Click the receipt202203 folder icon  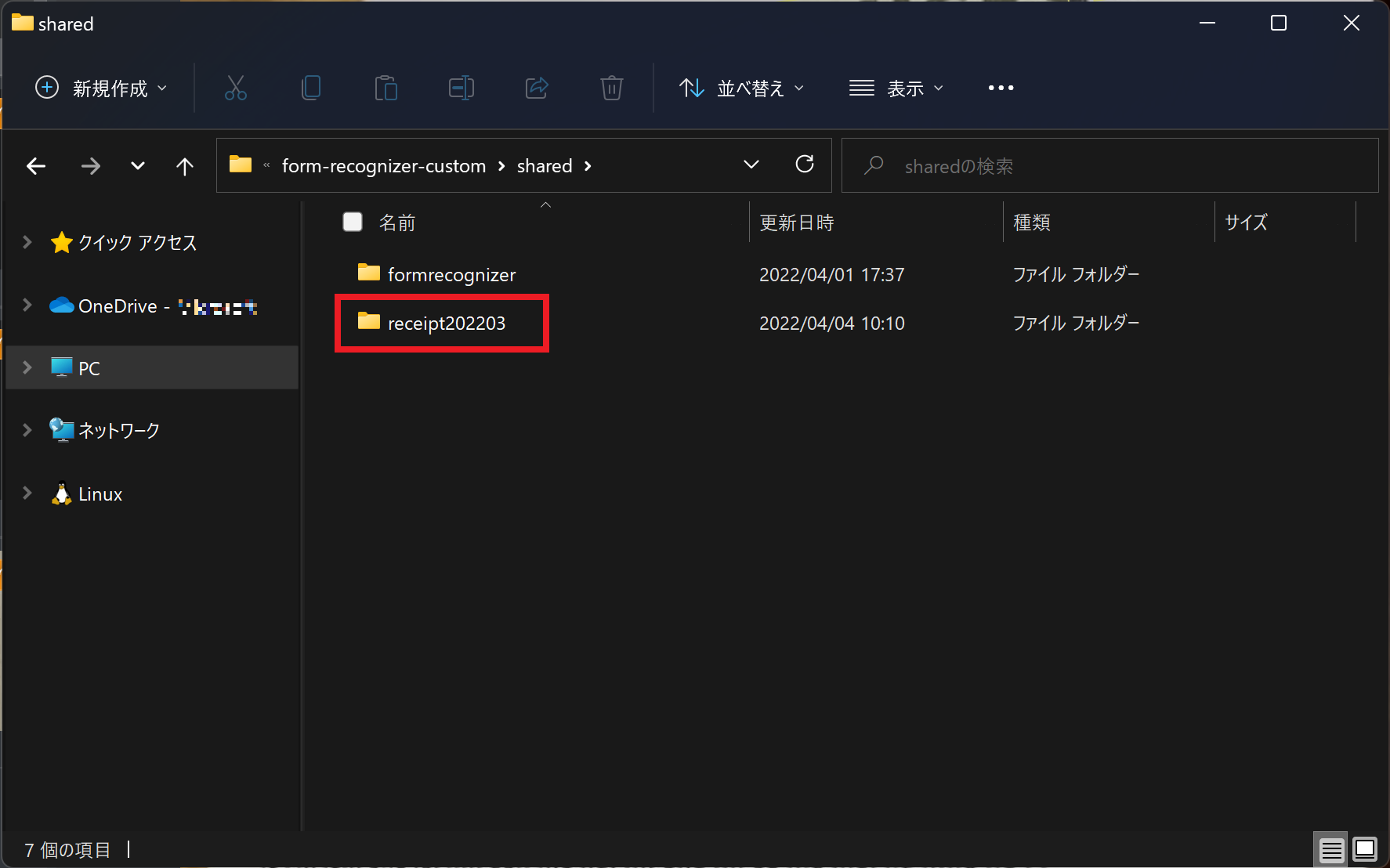click(369, 321)
